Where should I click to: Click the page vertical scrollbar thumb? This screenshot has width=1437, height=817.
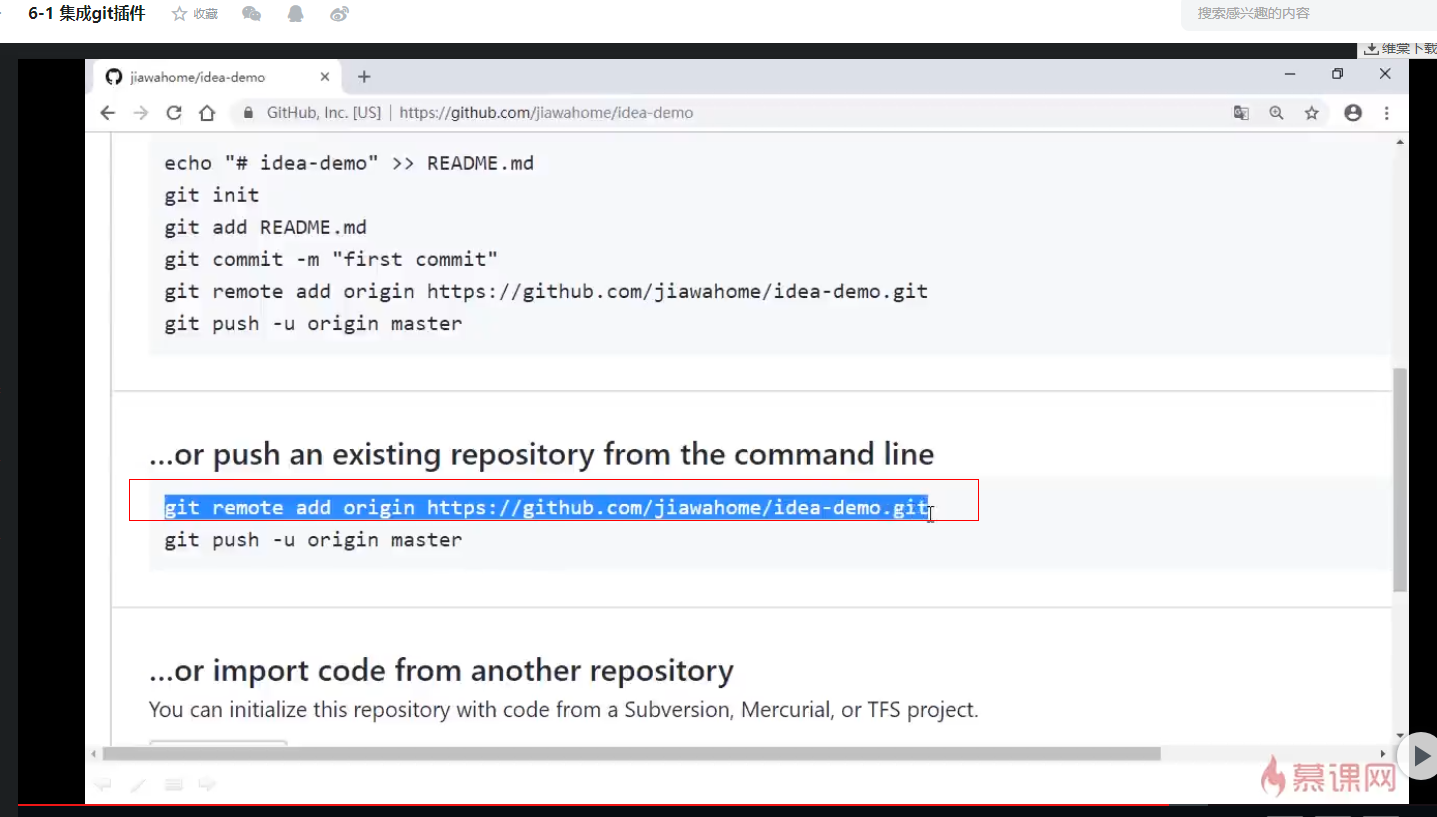pyautogui.click(x=1400, y=478)
